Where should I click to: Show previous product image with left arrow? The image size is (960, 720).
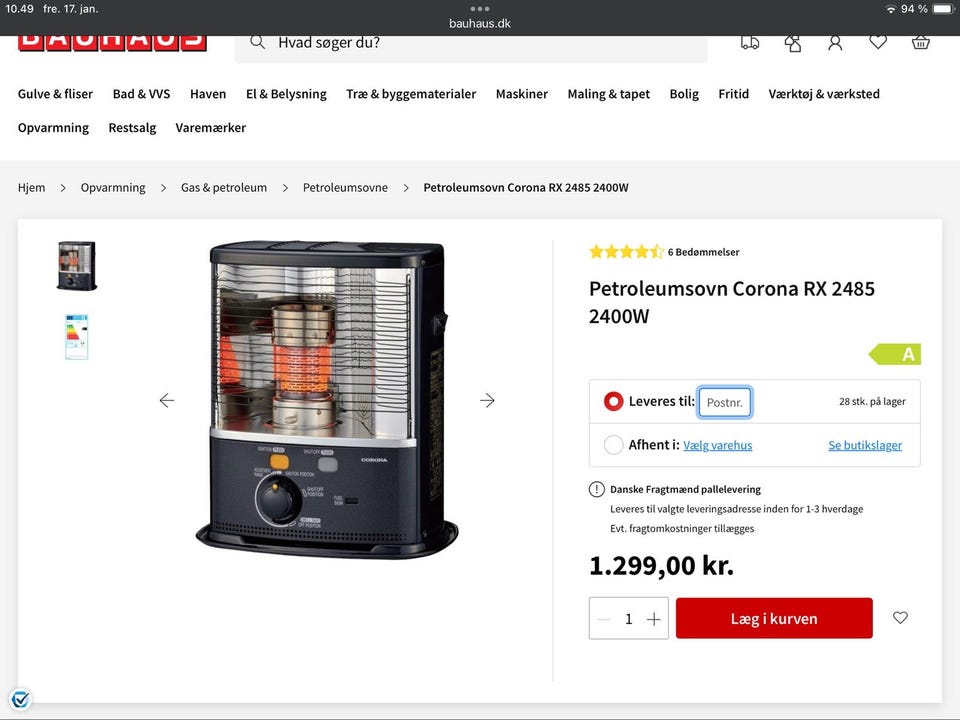pyautogui.click(x=167, y=400)
